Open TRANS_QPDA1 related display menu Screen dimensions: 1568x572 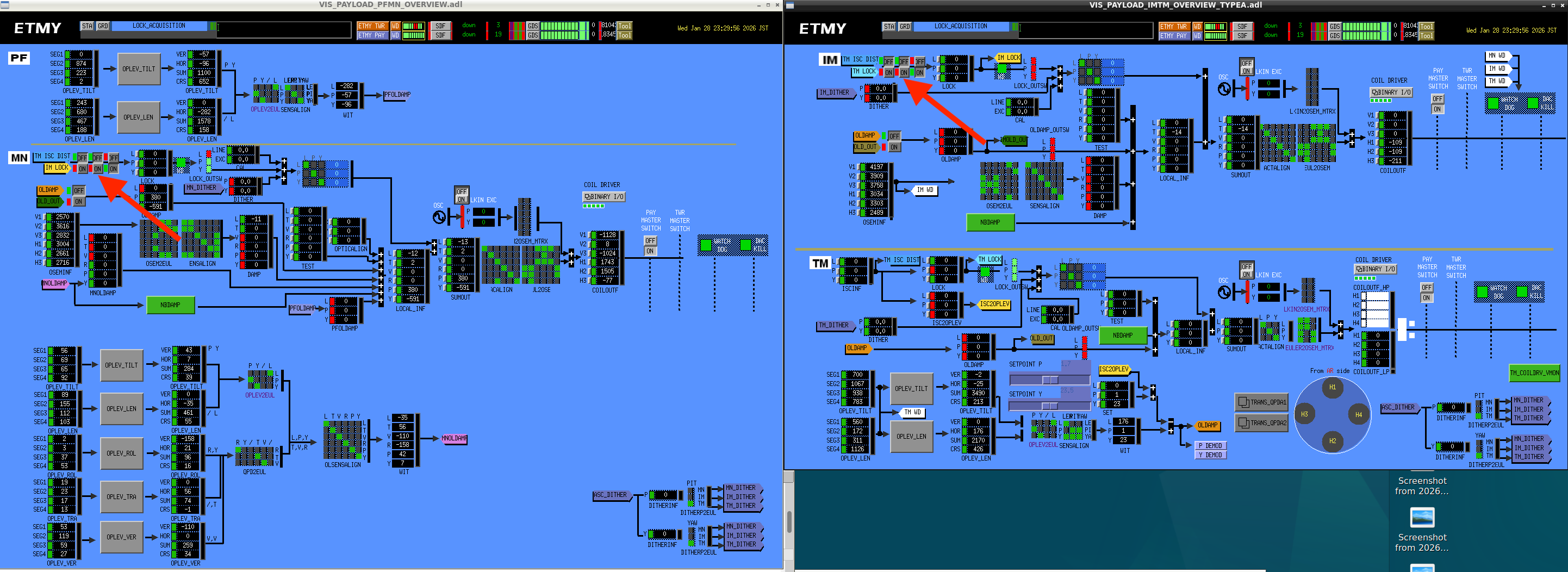[1261, 402]
